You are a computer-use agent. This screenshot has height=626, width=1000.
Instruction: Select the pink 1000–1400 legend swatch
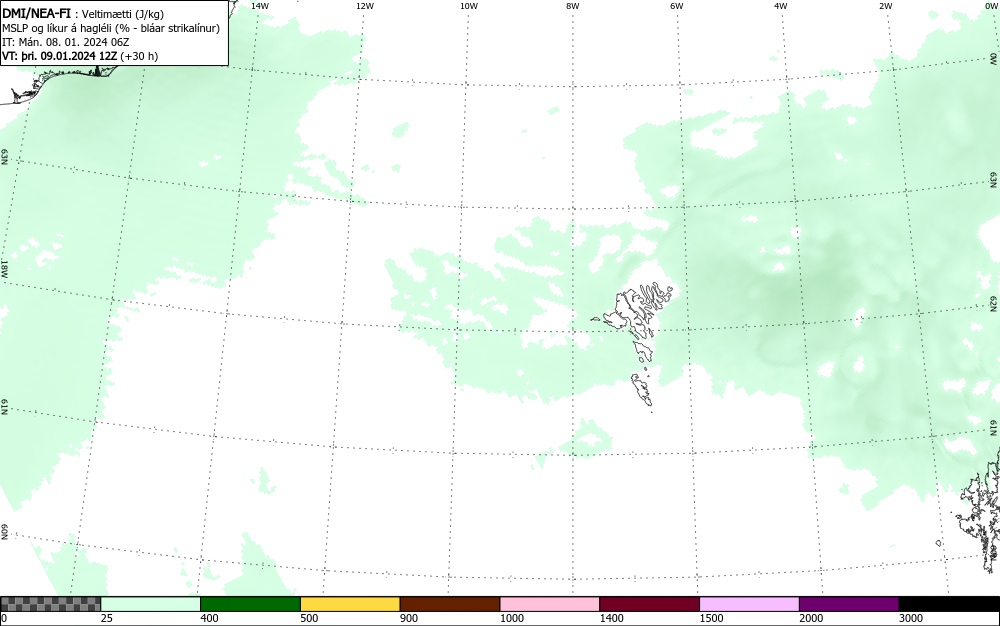550,604
